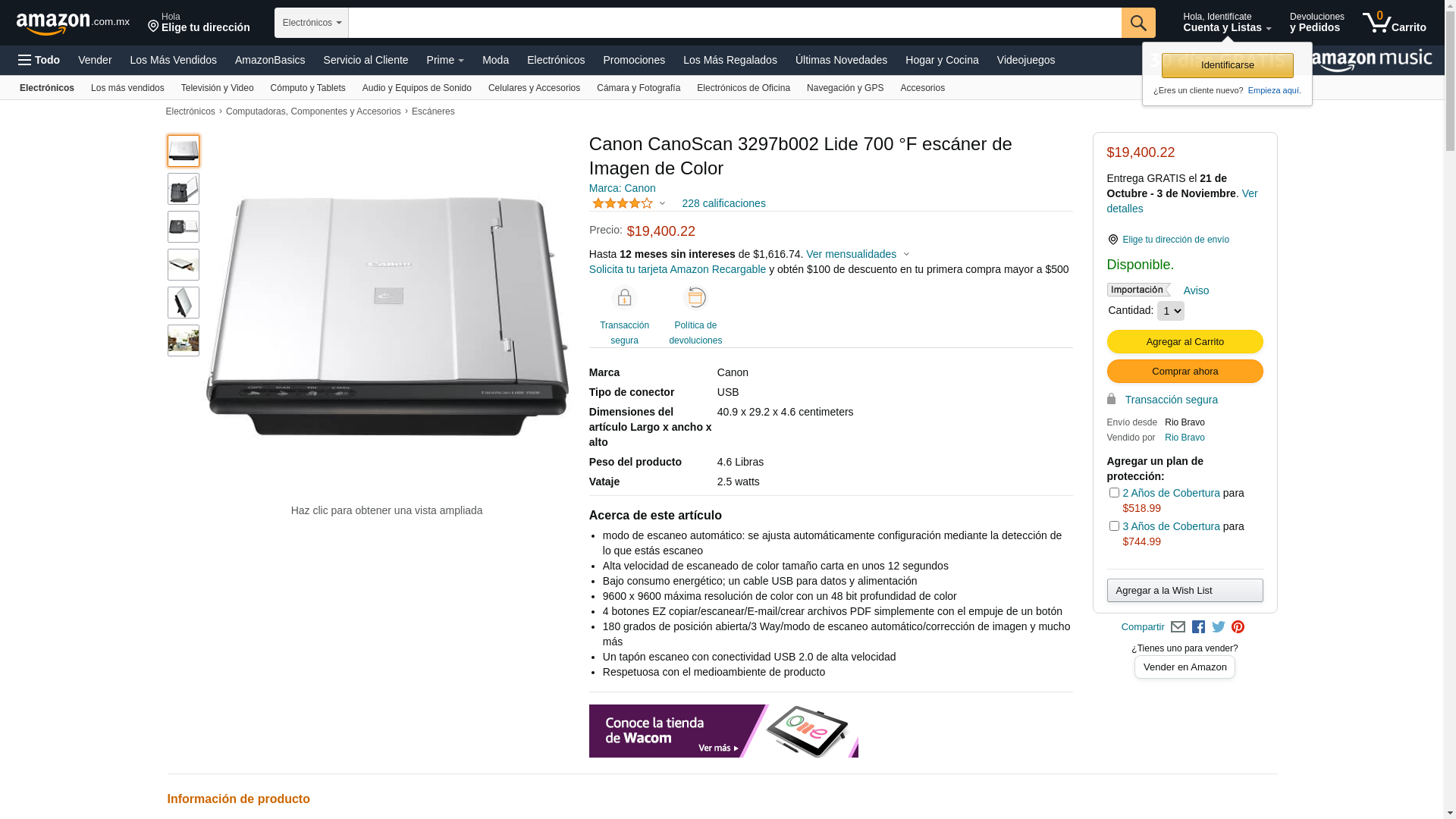Open the Celulares y Accesorios tab
The width and height of the screenshot is (1456, 819).
[534, 88]
